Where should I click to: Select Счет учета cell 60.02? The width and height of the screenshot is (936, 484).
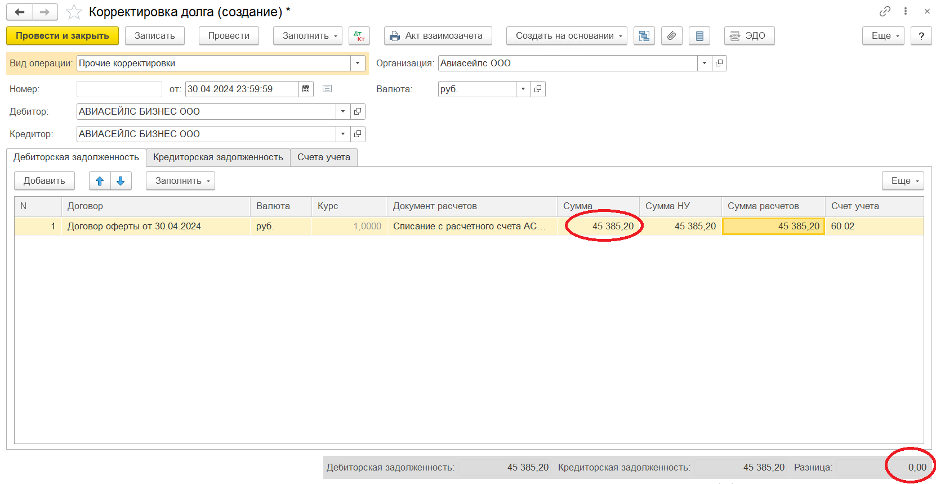point(874,226)
